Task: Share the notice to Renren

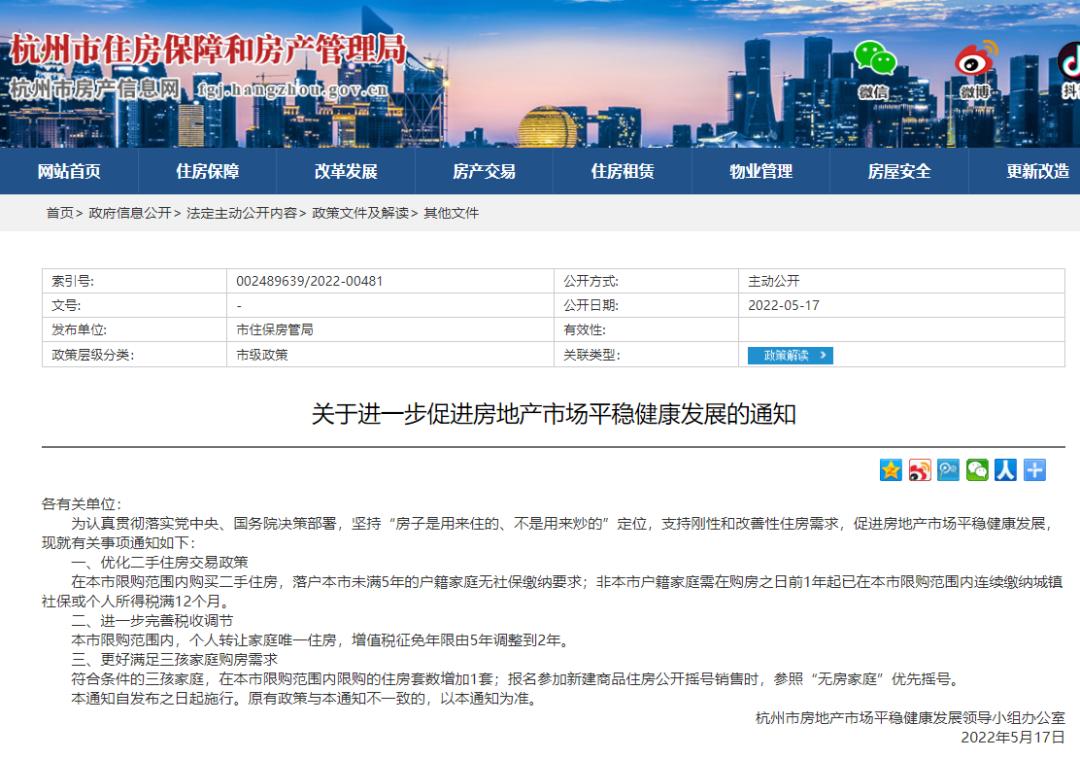Action: (x=1005, y=469)
